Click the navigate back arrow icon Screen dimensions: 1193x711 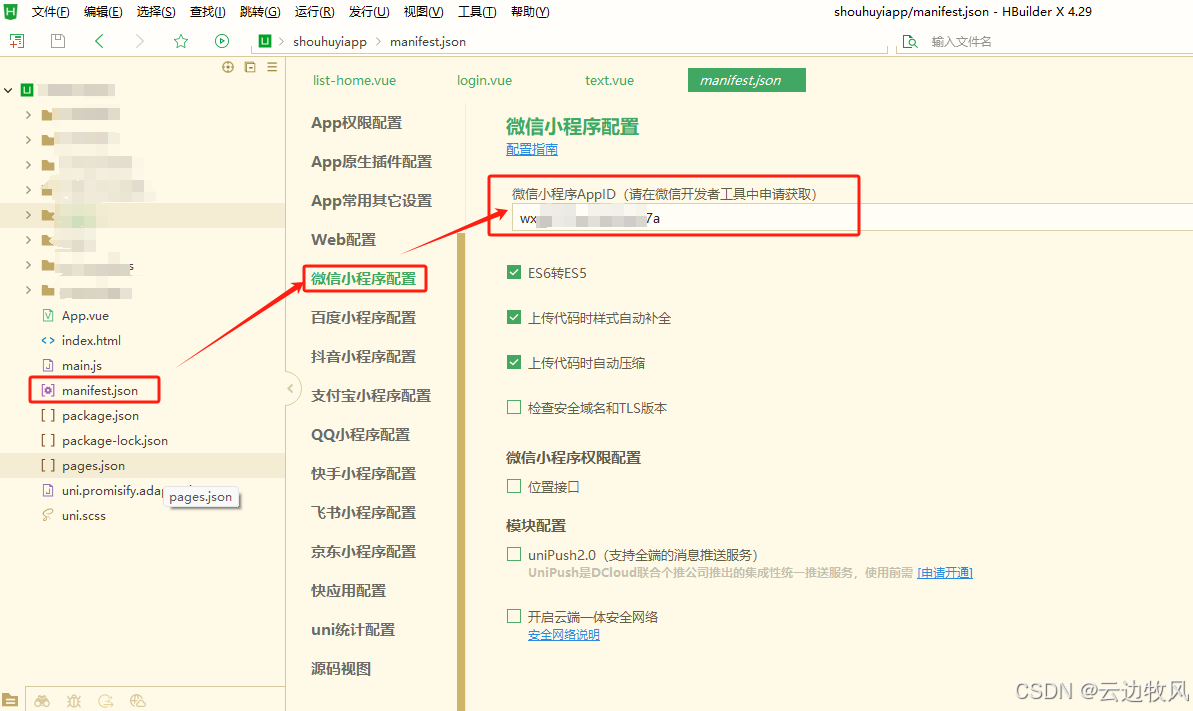tap(98, 41)
